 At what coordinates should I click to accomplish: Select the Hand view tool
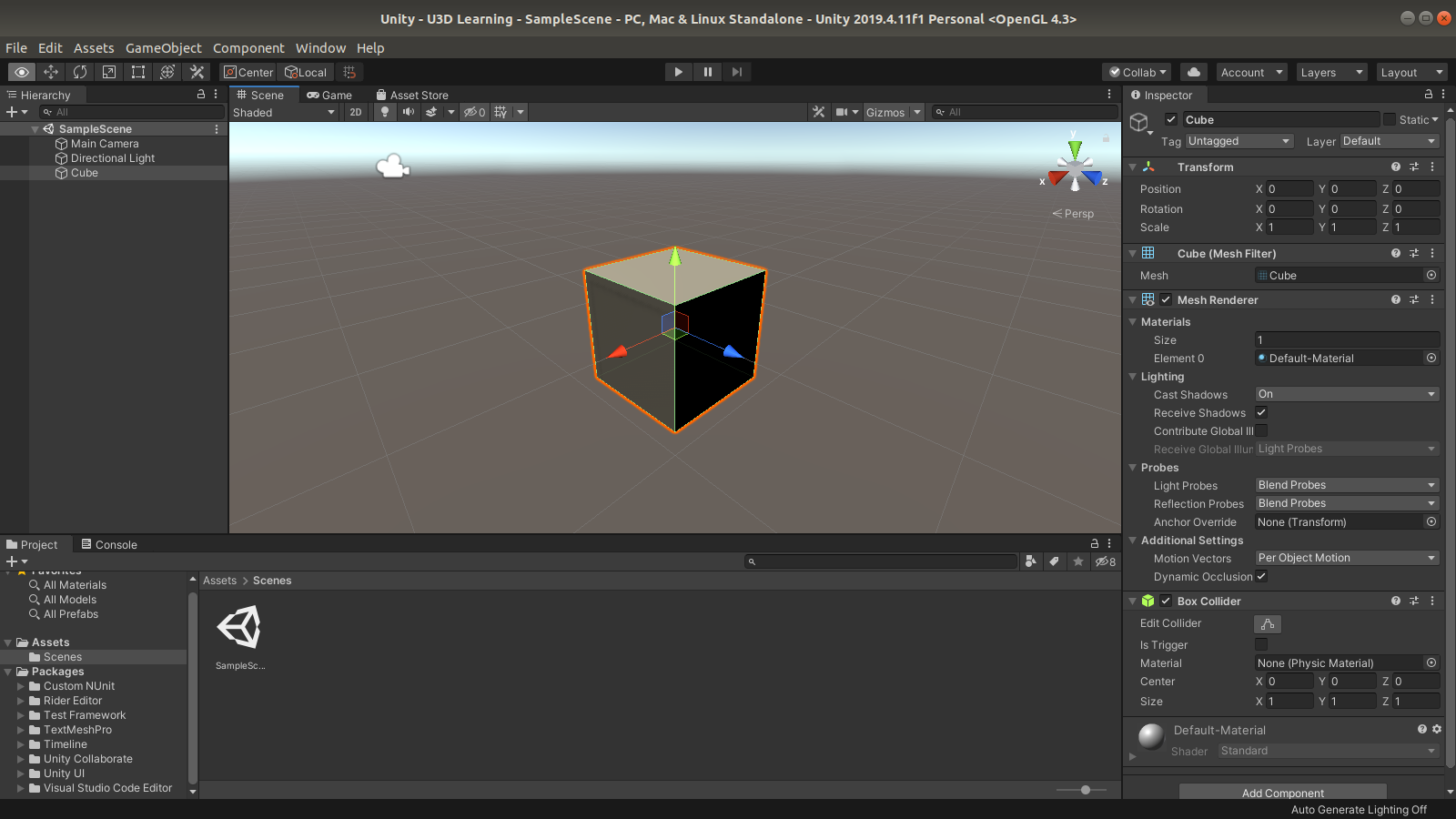(22, 72)
